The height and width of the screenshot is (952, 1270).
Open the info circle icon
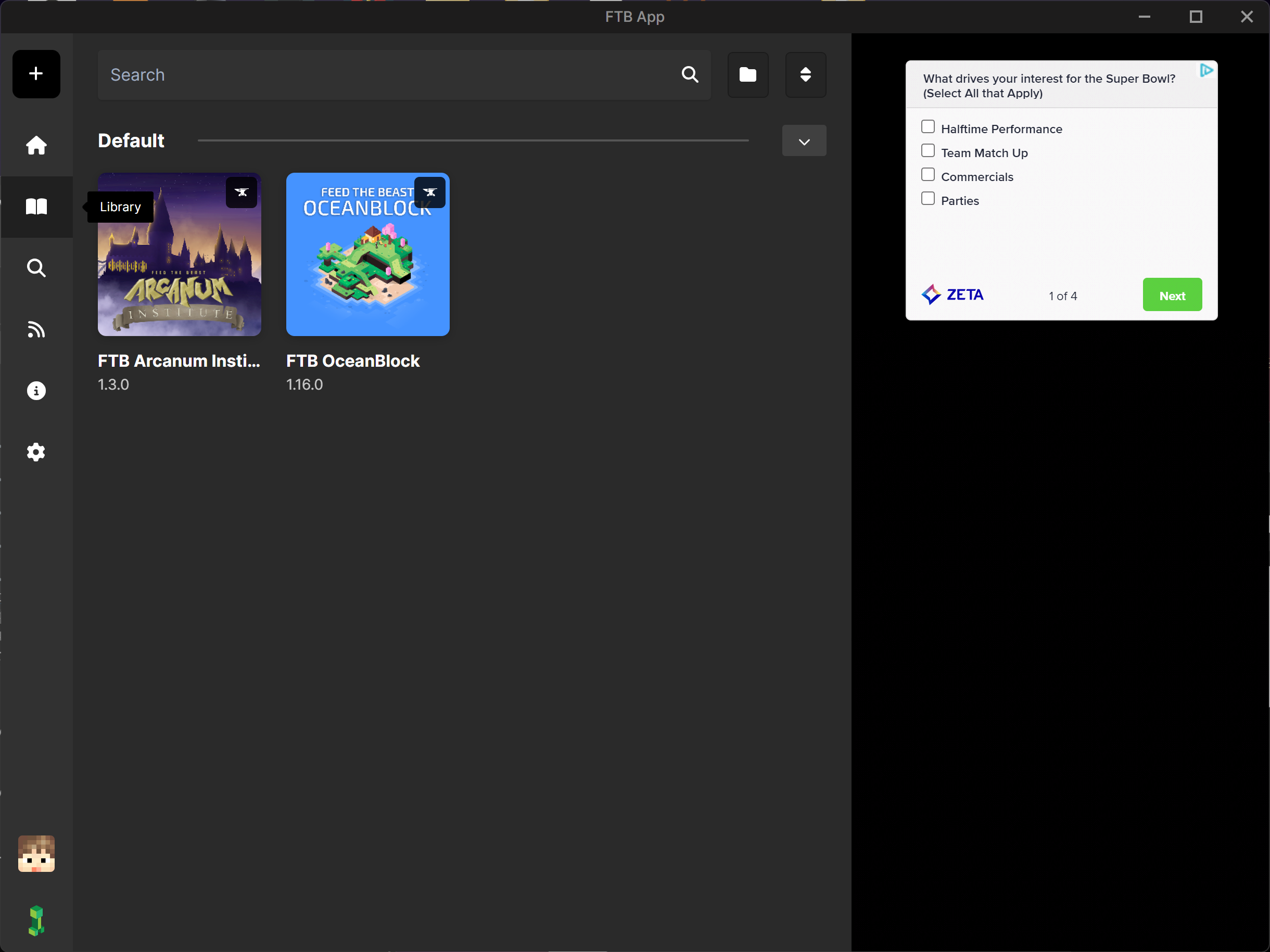[x=36, y=391]
